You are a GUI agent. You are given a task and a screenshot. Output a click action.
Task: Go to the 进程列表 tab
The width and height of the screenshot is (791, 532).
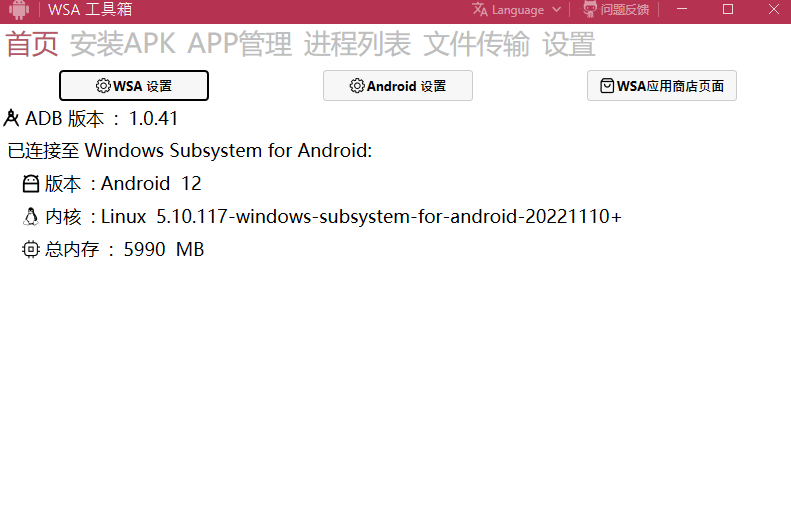pyautogui.click(x=357, y=44)
